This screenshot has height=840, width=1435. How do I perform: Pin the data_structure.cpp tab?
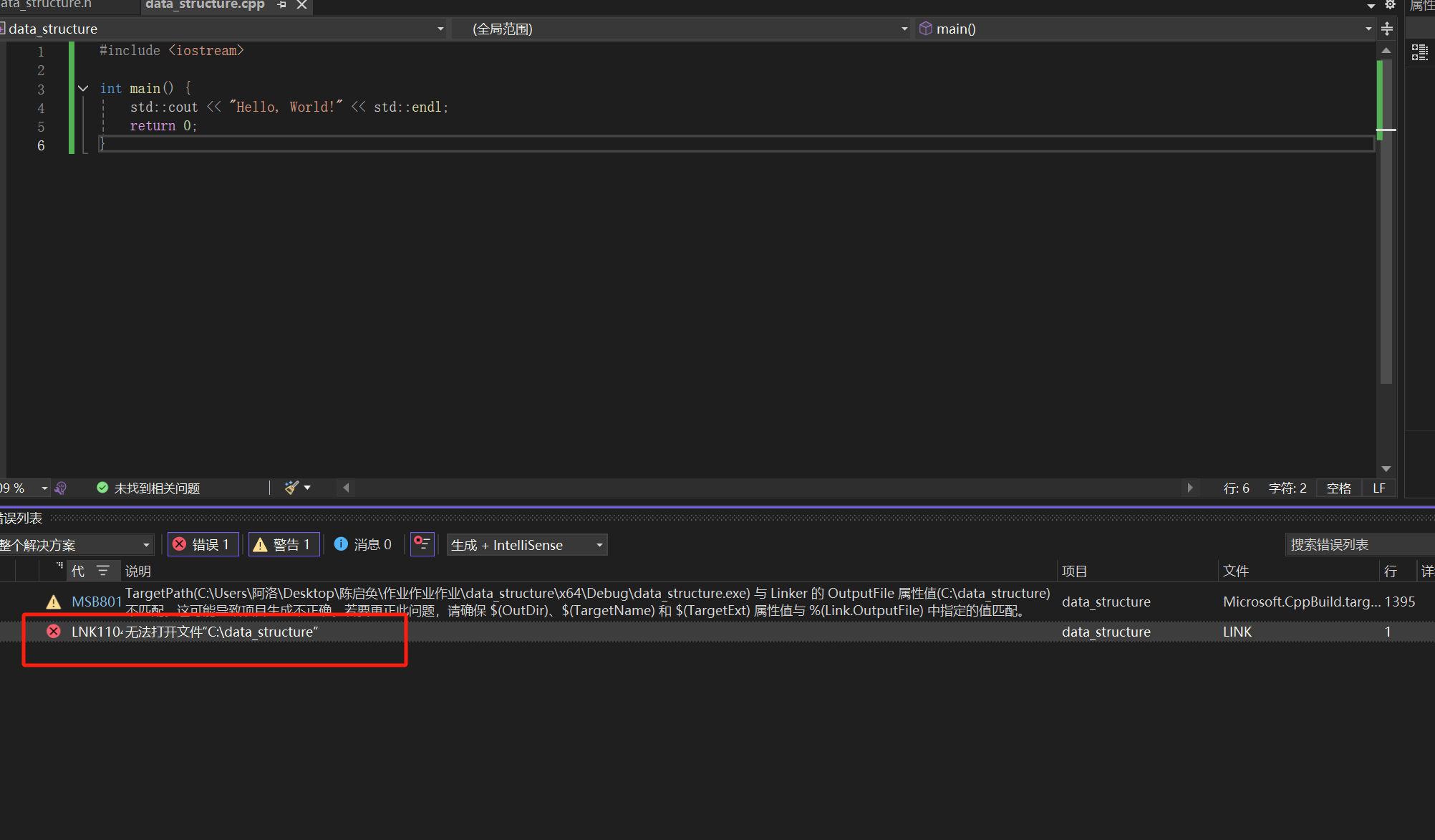281,5
